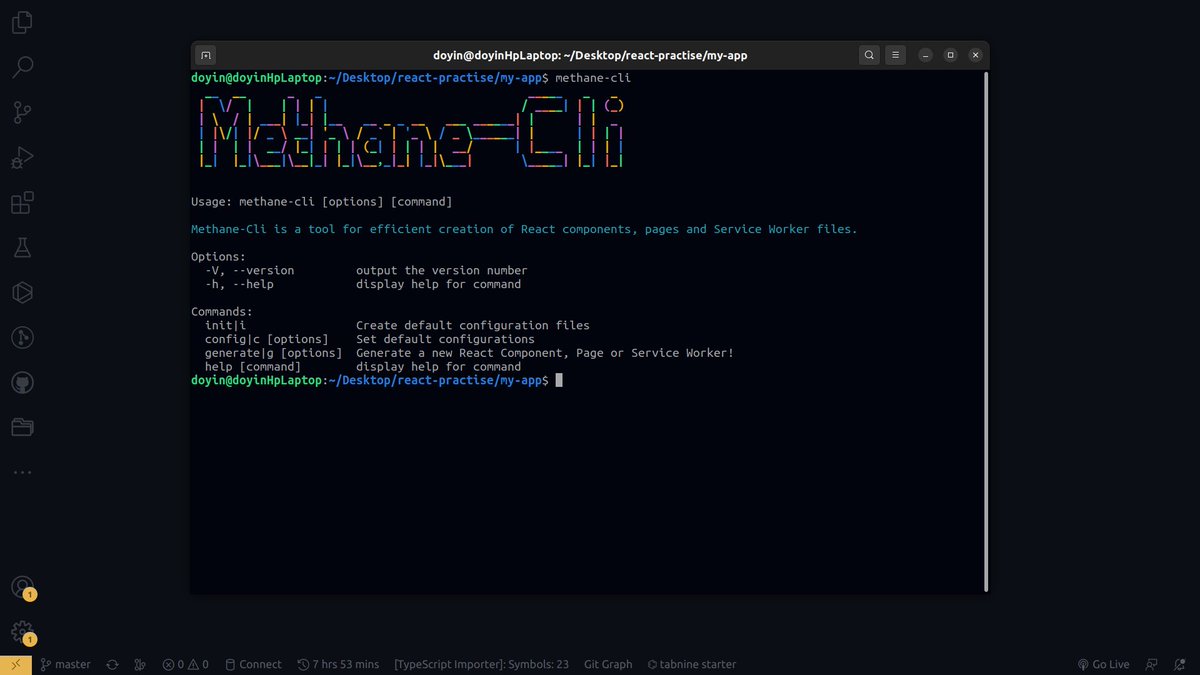Image resolution: width=1200 pixels, height=675 pixels.
Task: Open the terminal hamburger menu
Action: pyautogui.click(x=896, y=55)
